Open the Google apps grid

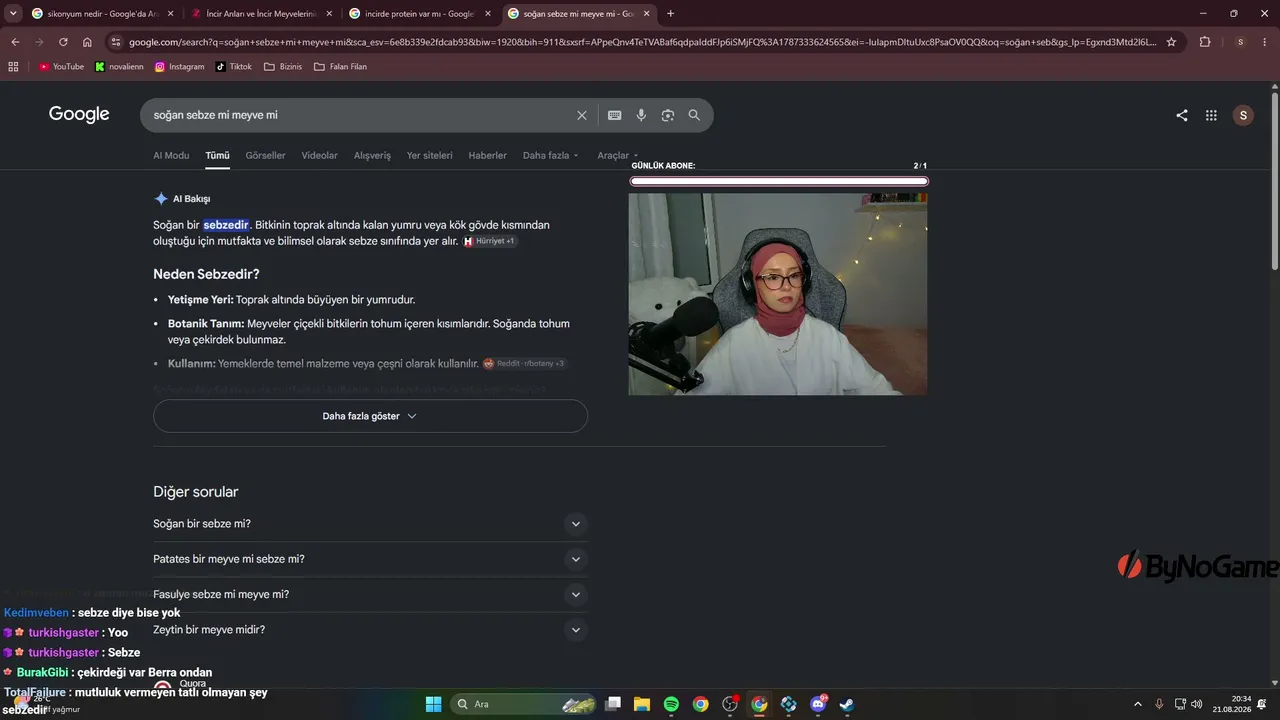click(x=1211, y=115)
